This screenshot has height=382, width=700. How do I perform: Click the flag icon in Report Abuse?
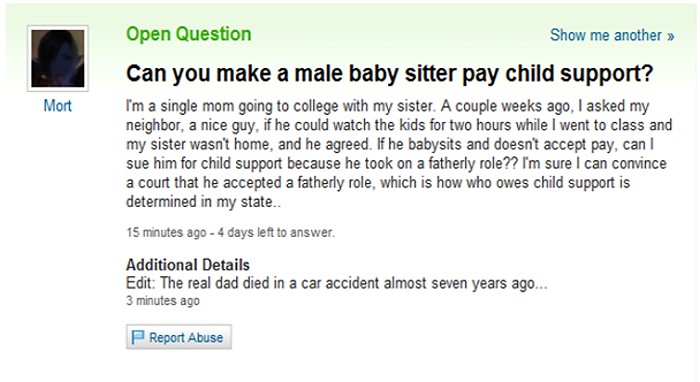pyautogui.click(x=138, y=337)
